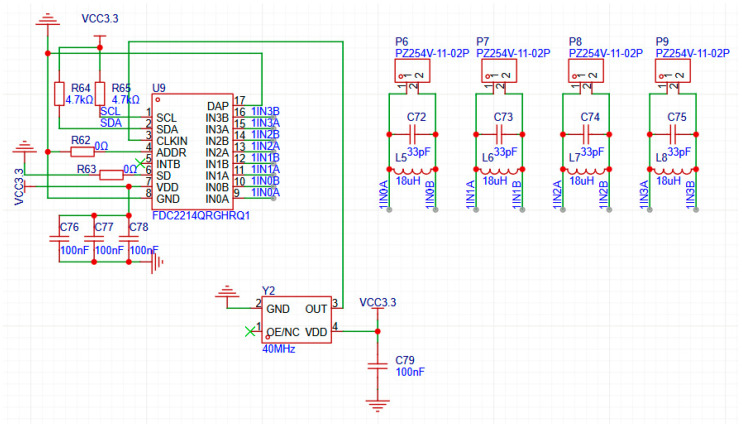Click the CLKIN pin name on U9
The width and height of the screenshot is (742, 428).
pyautogui.click(x=172, y=141)
